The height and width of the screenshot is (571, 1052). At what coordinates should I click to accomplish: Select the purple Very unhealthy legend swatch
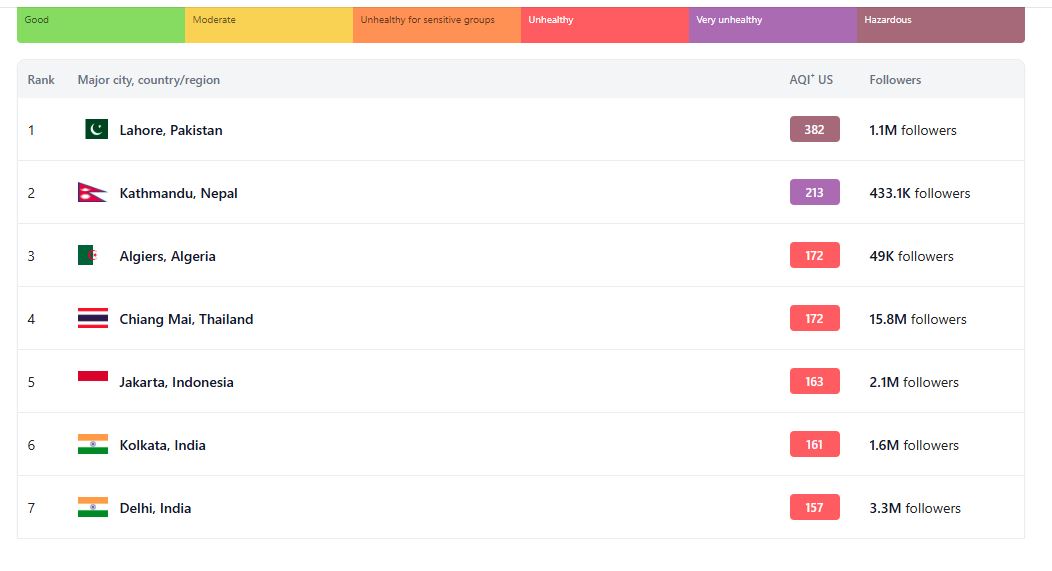point(772,24)
